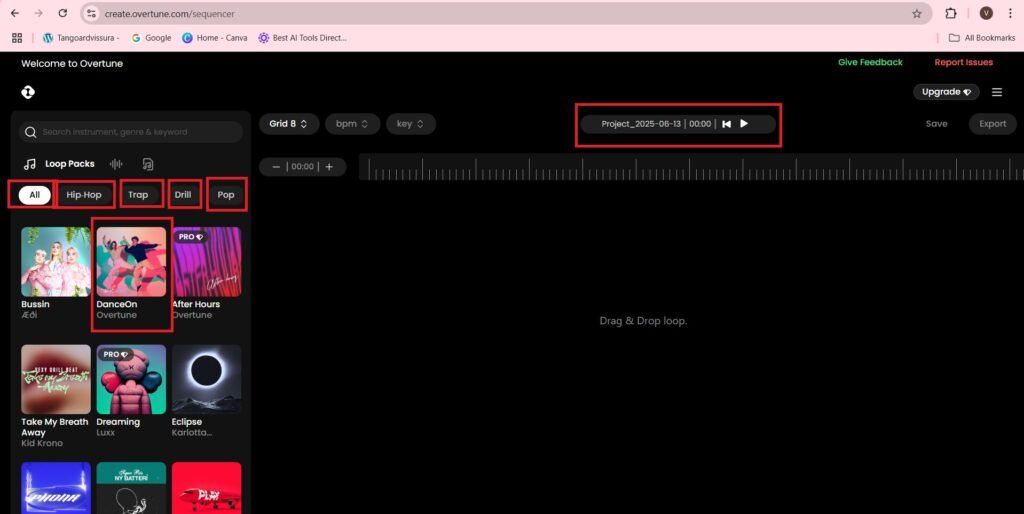1024x514 pixels.
Task: Click the browser back arrow
Action: (x=15, y=13)
